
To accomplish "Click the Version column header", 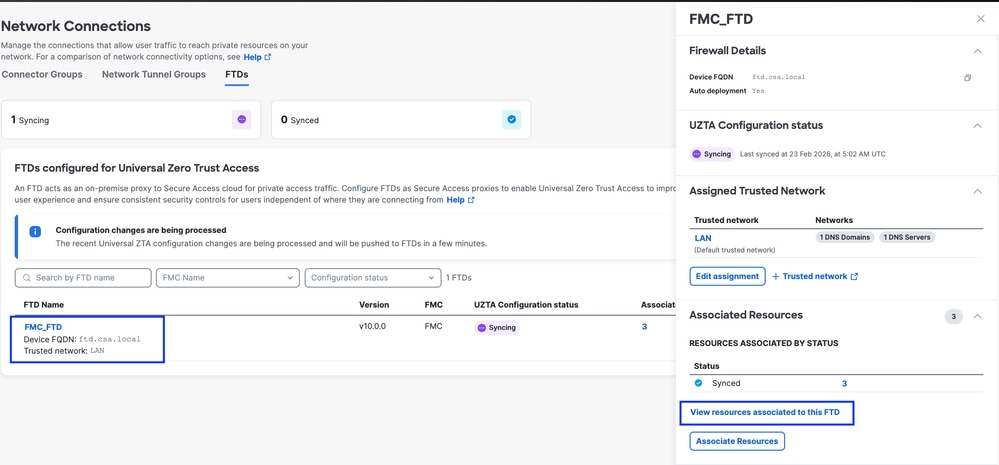I will click(x=374, y=304).
